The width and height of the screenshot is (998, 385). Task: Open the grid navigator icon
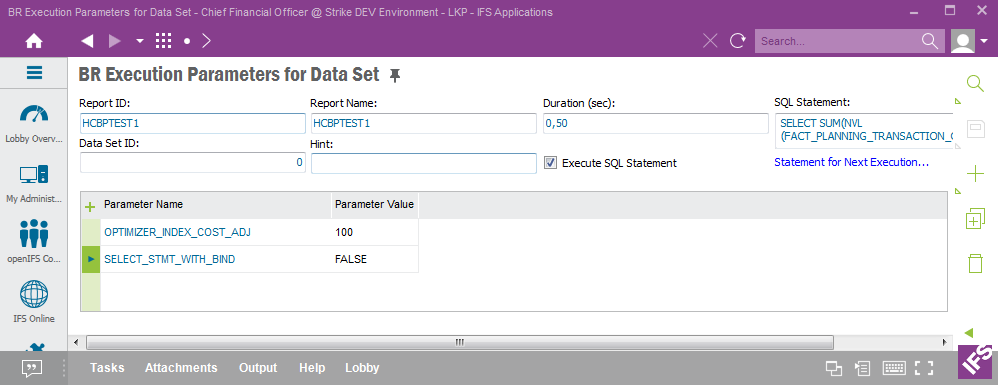click(x=164, y=41)
